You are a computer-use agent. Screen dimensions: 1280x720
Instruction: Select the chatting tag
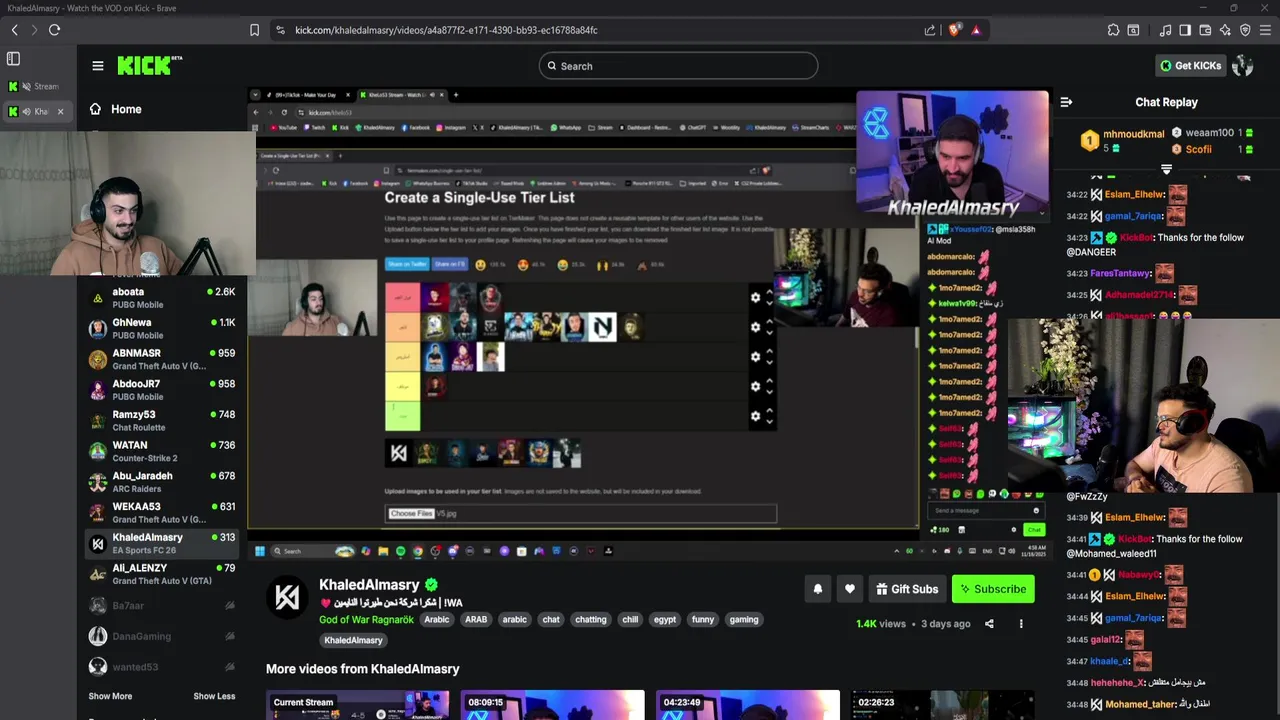[591, 620]
